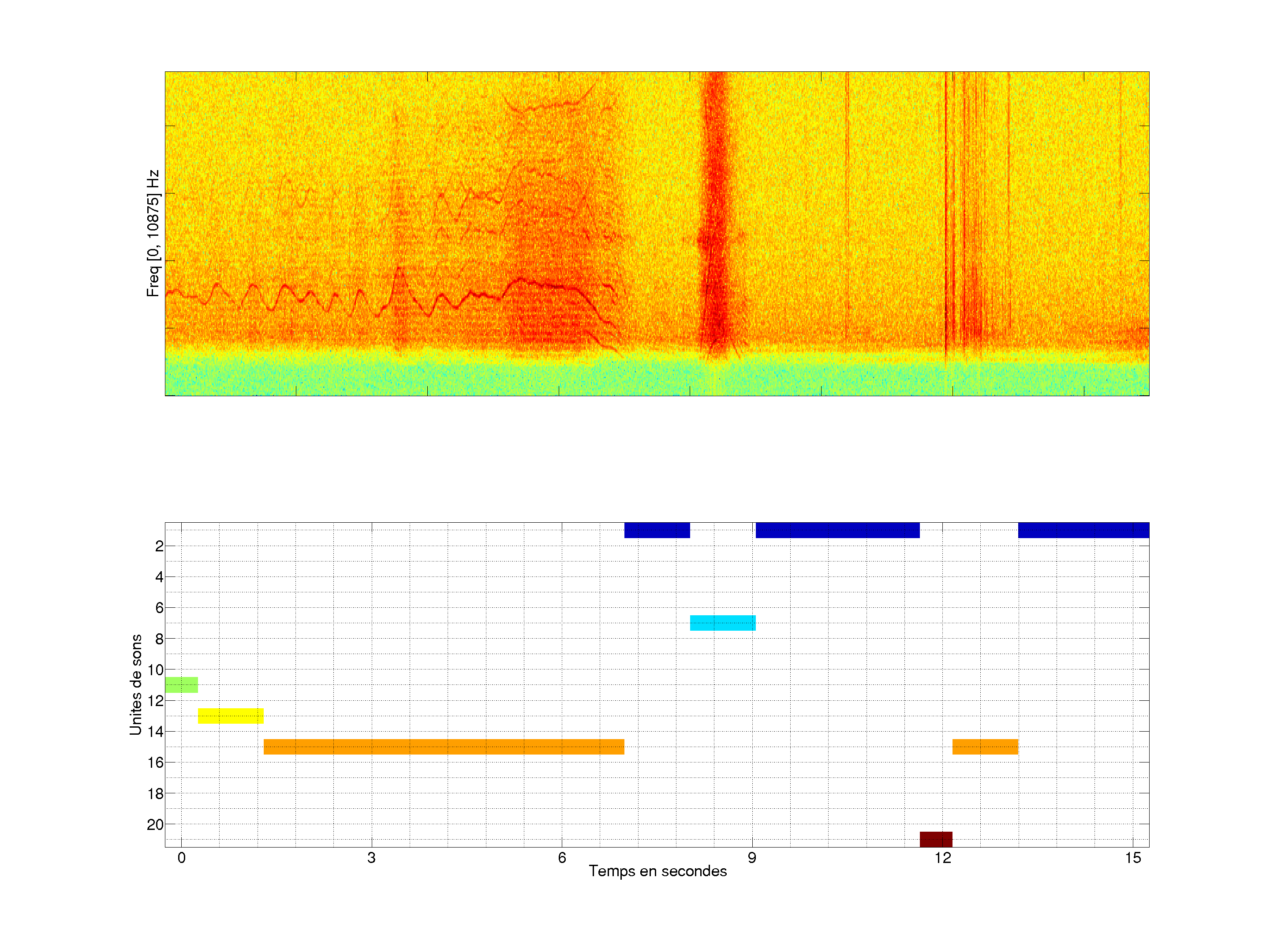The width and height of the screenshot is (1270, 952).
Task: Click the dark red bar near unit 21
Action: tap(936, 839)
